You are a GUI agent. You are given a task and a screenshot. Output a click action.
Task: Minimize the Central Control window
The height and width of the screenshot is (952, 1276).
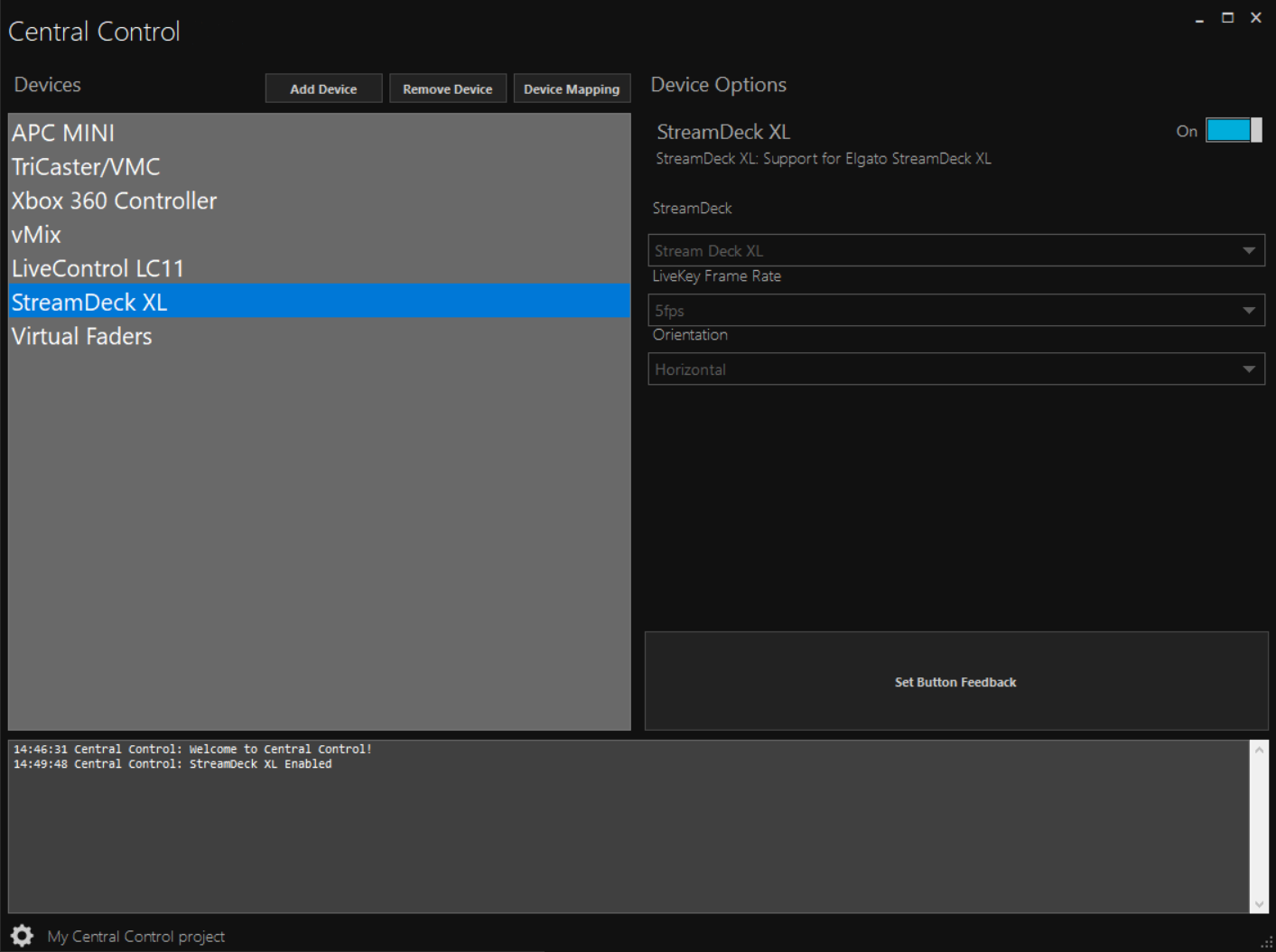coord(1199,18)
